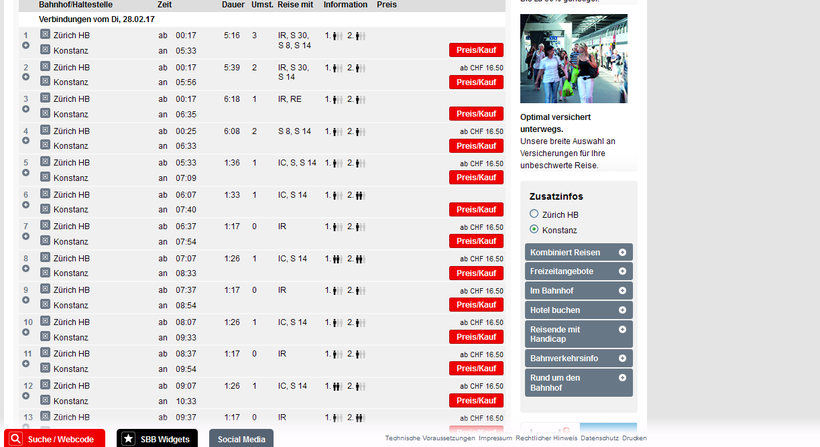Click the Zürich HB station icon departing 06:37
820x447 pixels.
pos(45,225)
